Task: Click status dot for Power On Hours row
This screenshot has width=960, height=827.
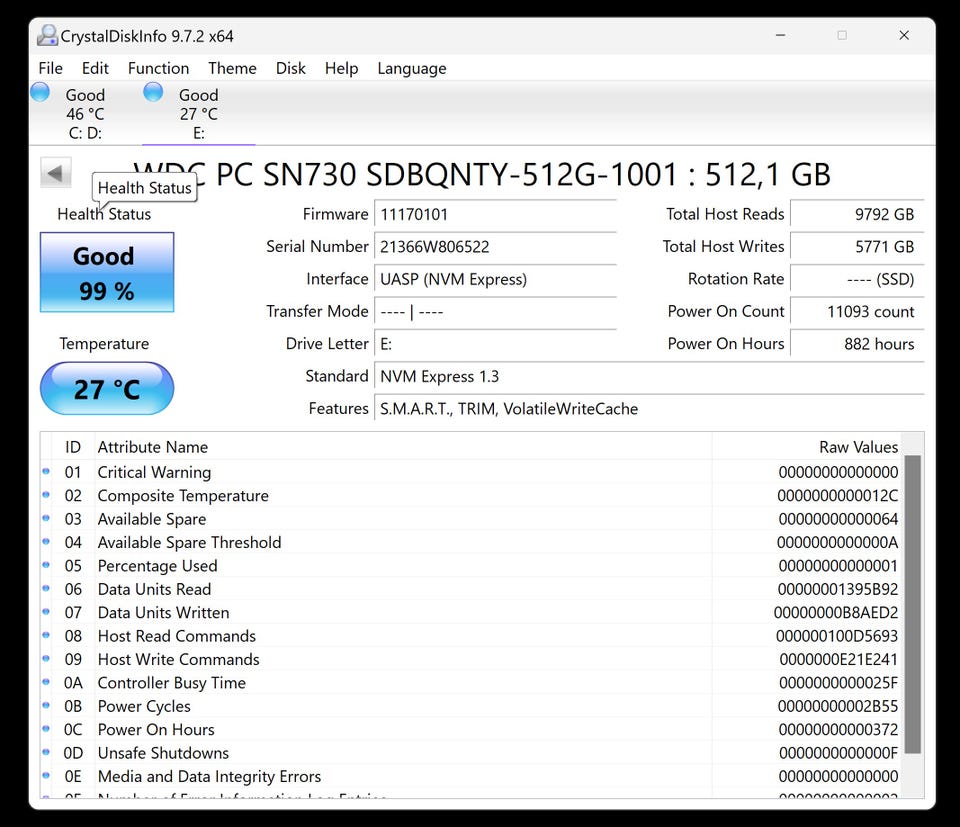Action: pyautogui.click(x=46, y=728)
